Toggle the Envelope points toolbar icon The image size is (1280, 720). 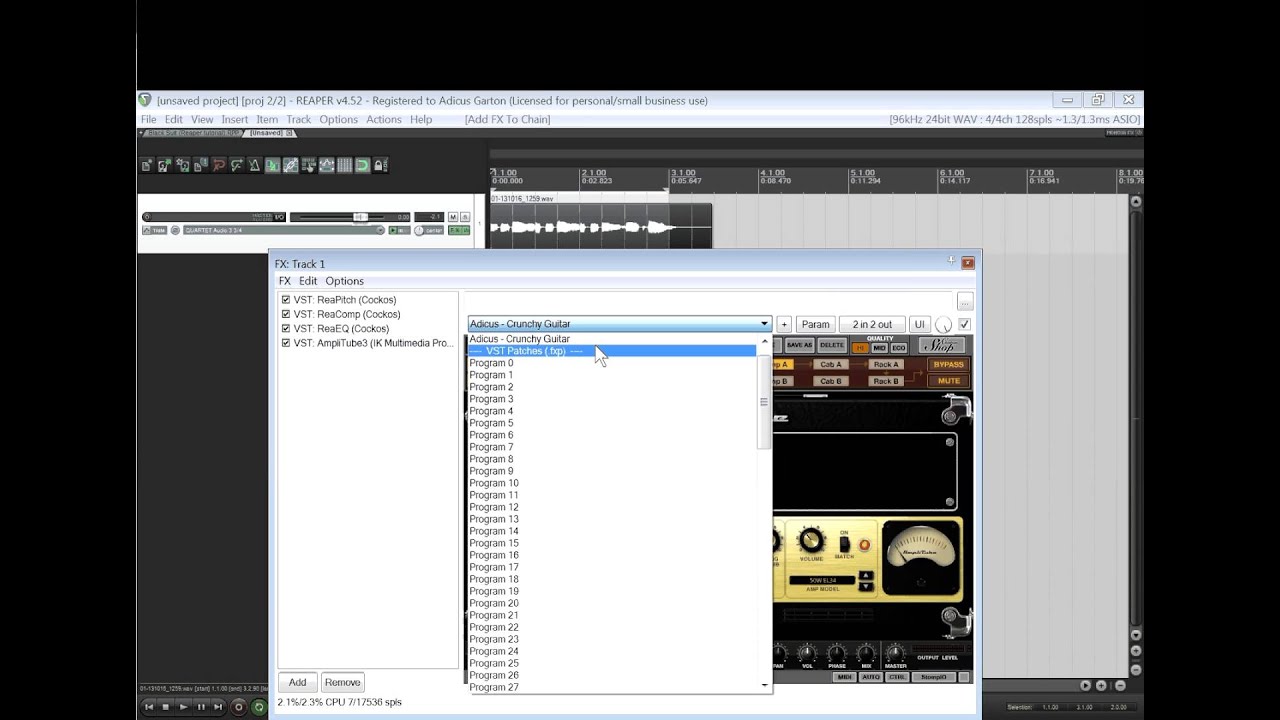326,165
